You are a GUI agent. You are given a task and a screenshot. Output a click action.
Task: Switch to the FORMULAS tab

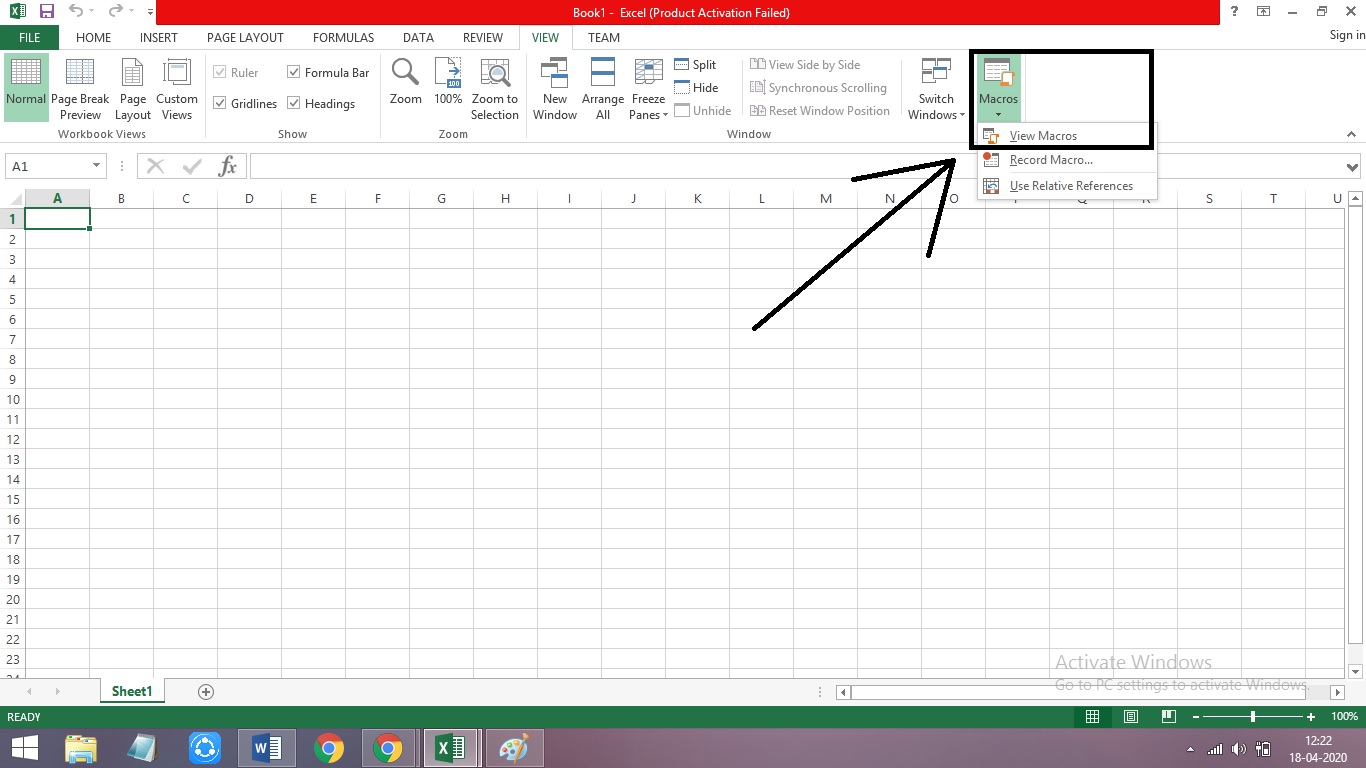pyautogui.click(x=343, y=37)
